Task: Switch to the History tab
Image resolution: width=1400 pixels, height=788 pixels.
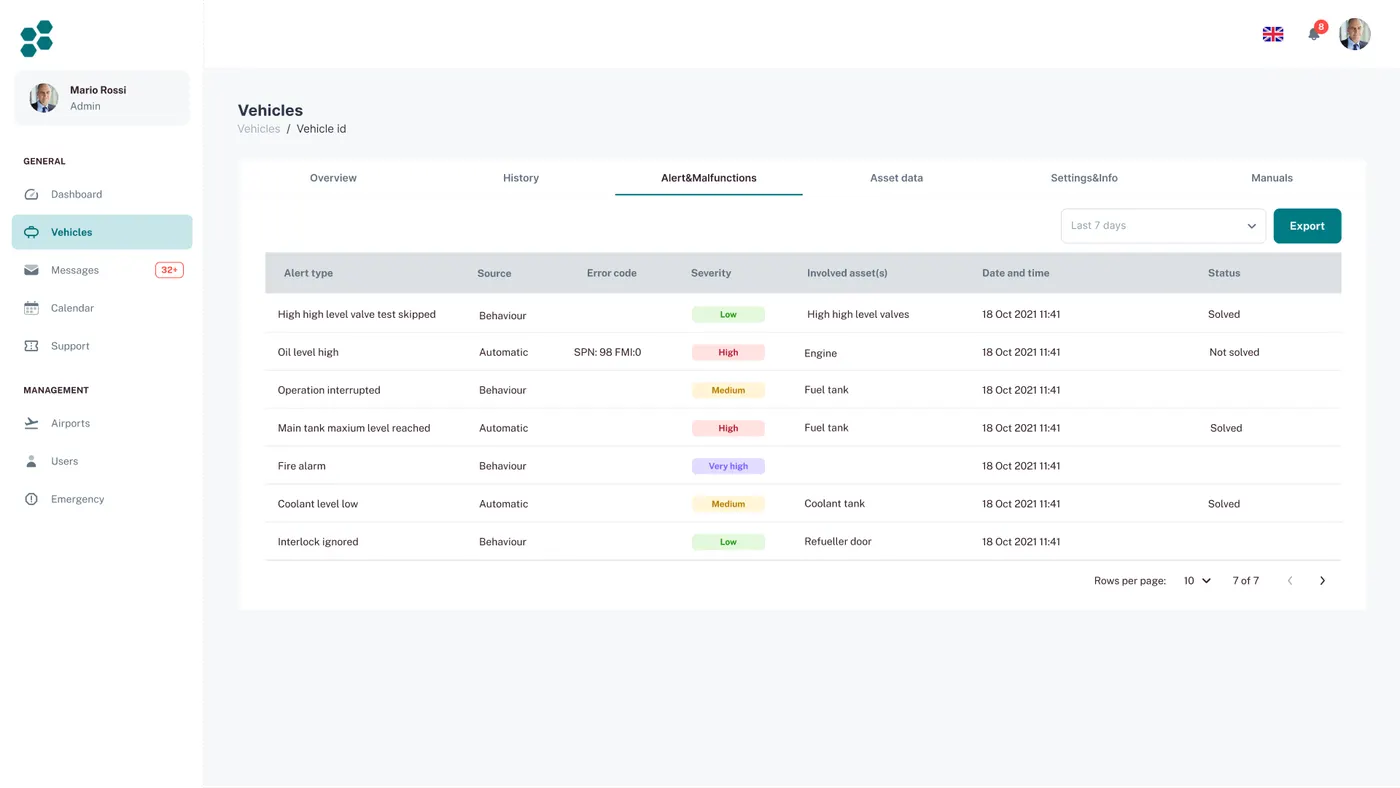Action: 521,178
